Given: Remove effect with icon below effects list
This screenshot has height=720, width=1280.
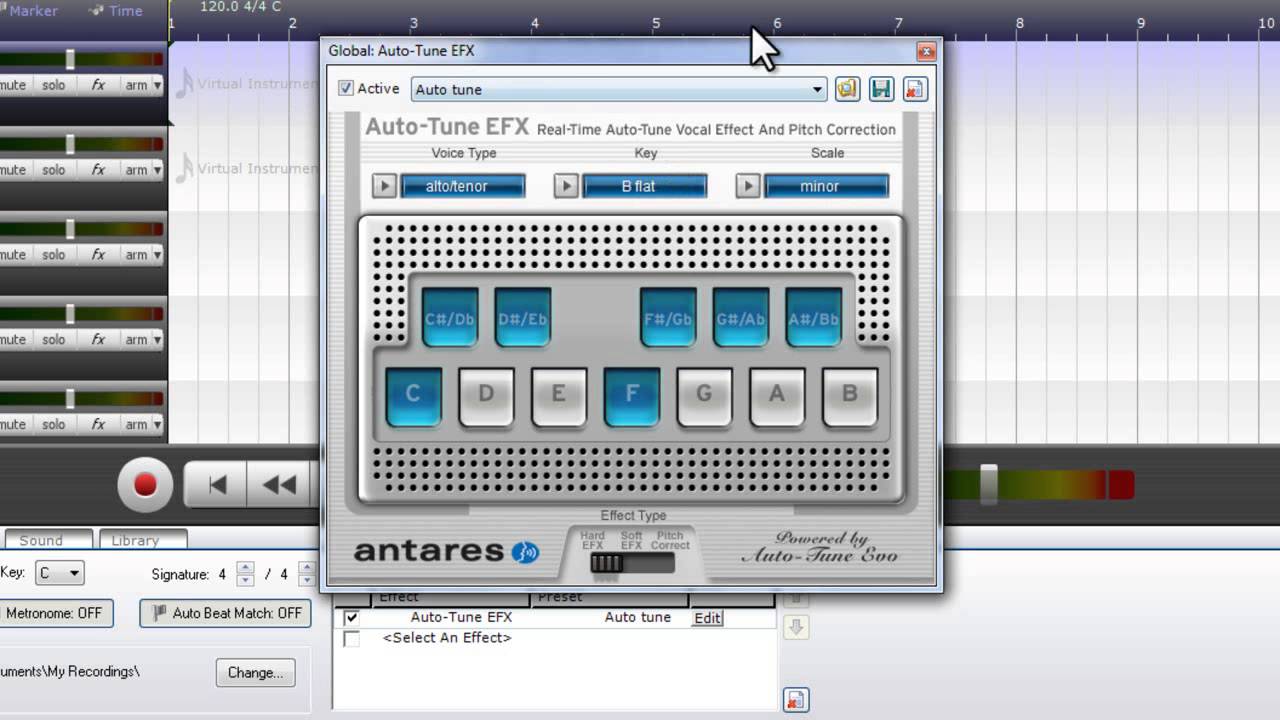Looking at the screenshot, I should [x=796, y=699].
